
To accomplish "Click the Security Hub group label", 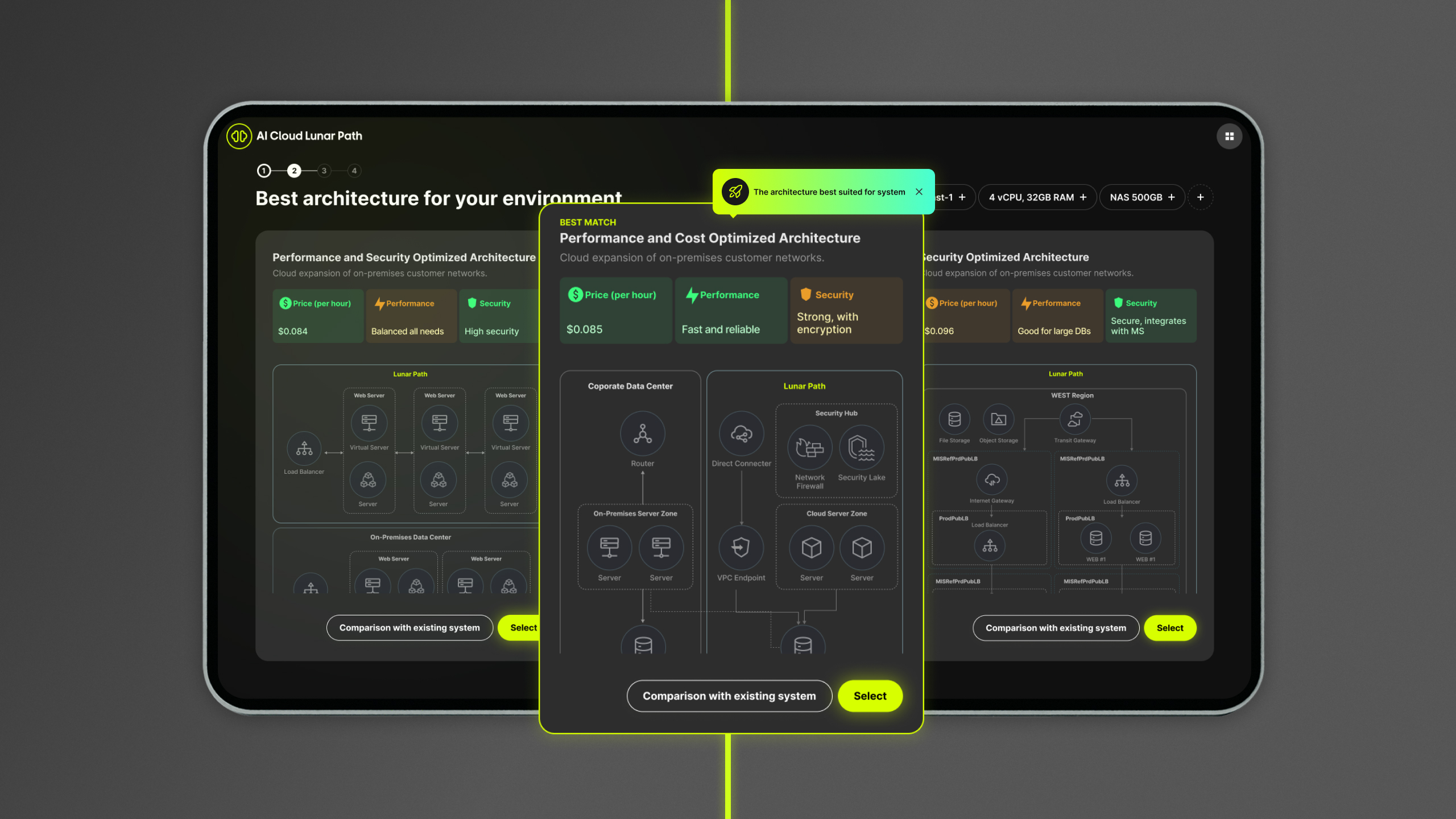I will (x=836, y=413).
